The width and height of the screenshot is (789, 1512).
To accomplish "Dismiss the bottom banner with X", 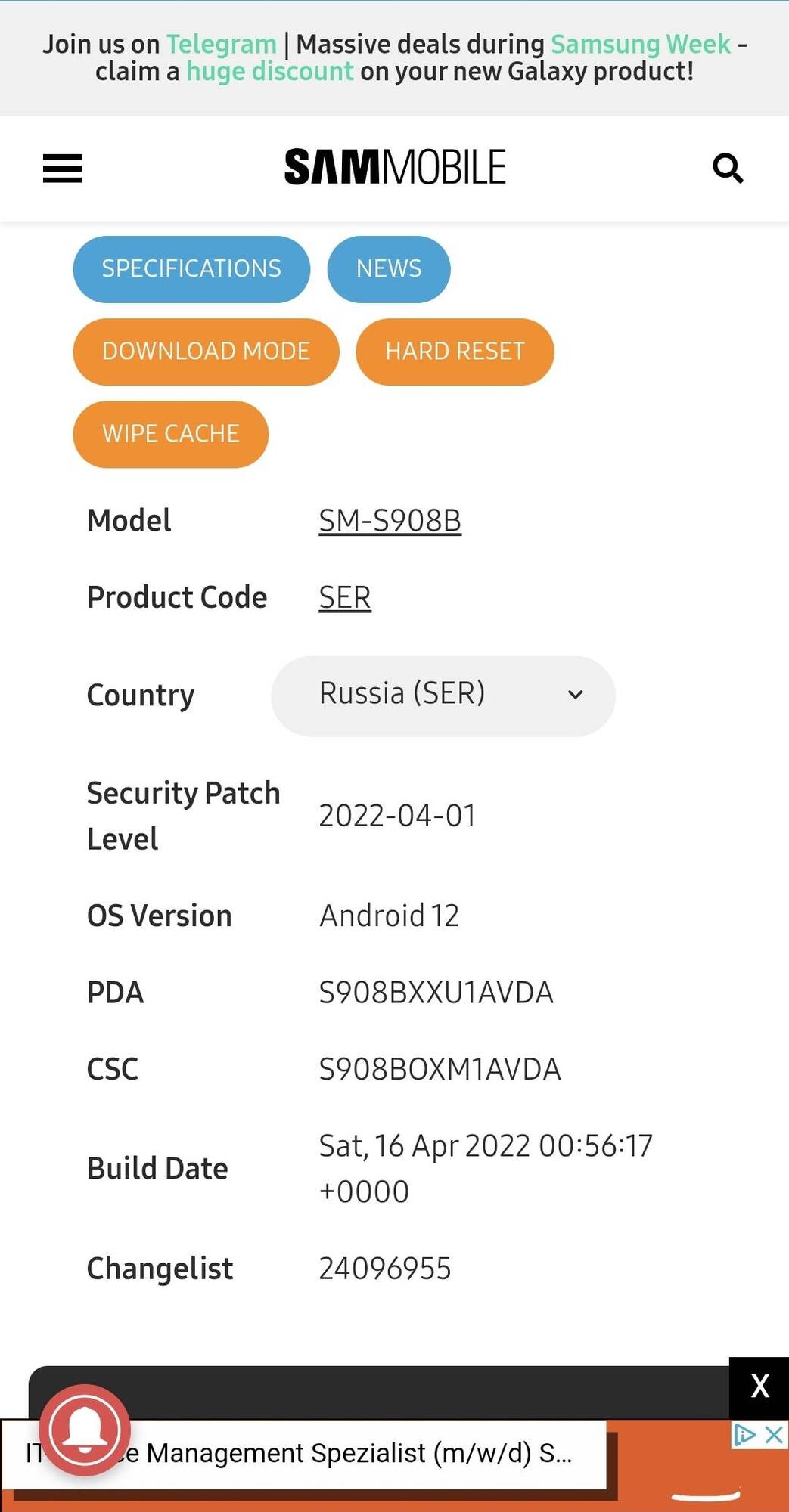I will [x=759, y=1387].
